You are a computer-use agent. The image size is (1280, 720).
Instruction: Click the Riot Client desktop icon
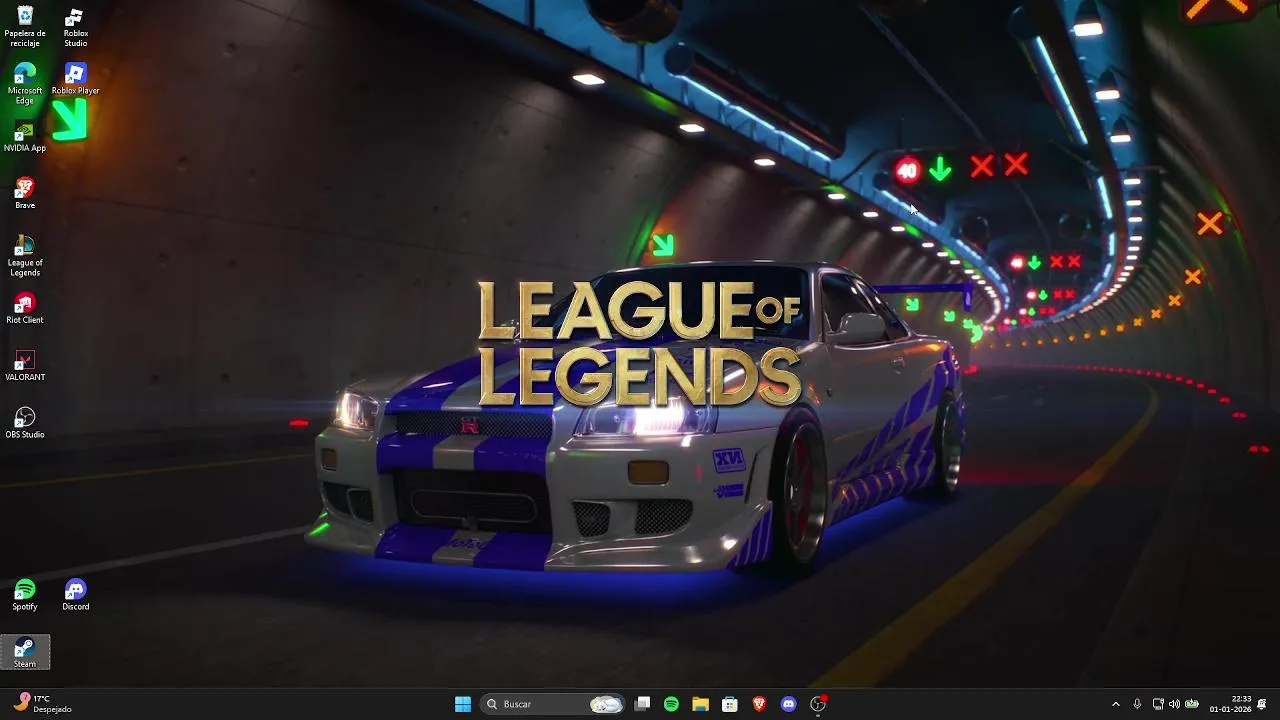pyautogui.click(x=25, y=309)
